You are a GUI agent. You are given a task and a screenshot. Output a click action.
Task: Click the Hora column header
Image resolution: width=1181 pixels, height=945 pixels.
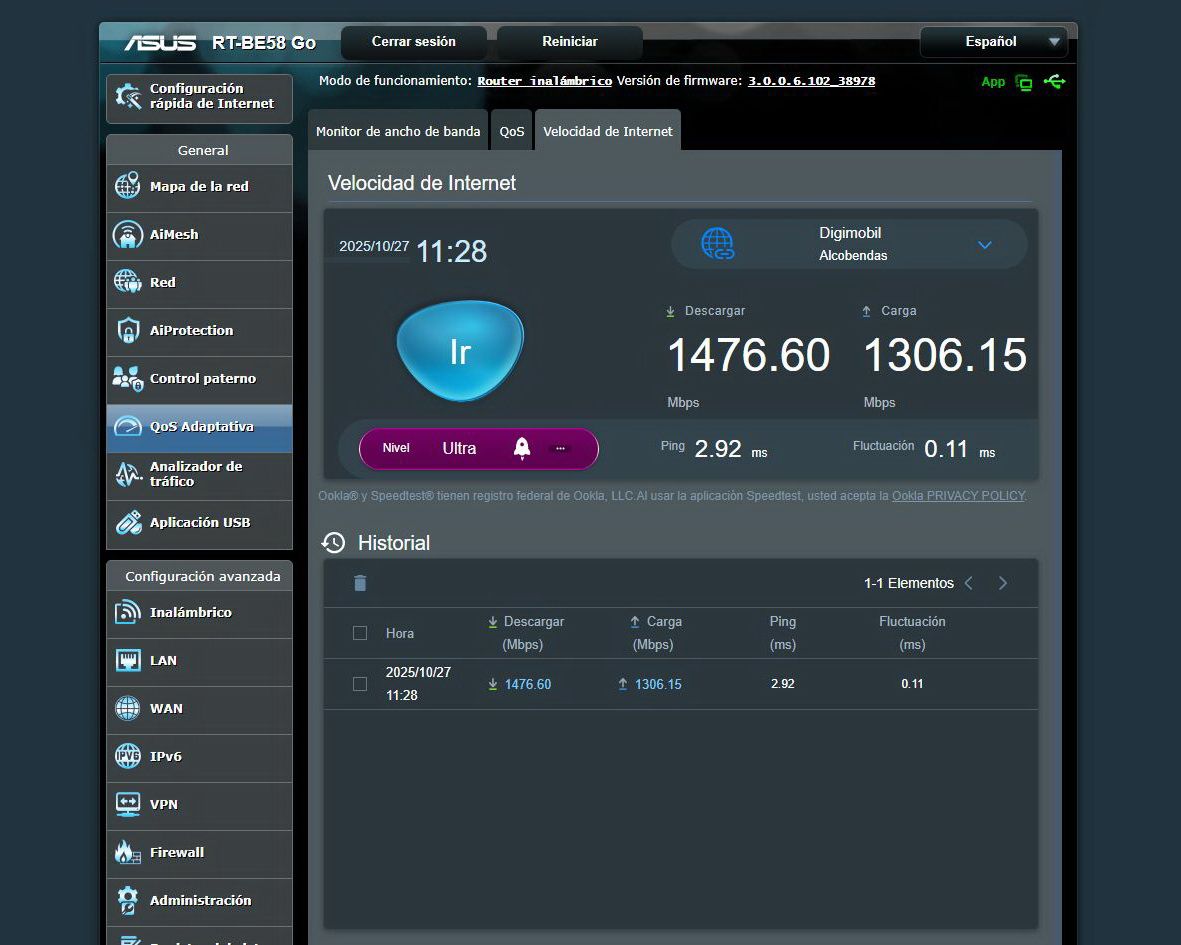click(400, 633)
